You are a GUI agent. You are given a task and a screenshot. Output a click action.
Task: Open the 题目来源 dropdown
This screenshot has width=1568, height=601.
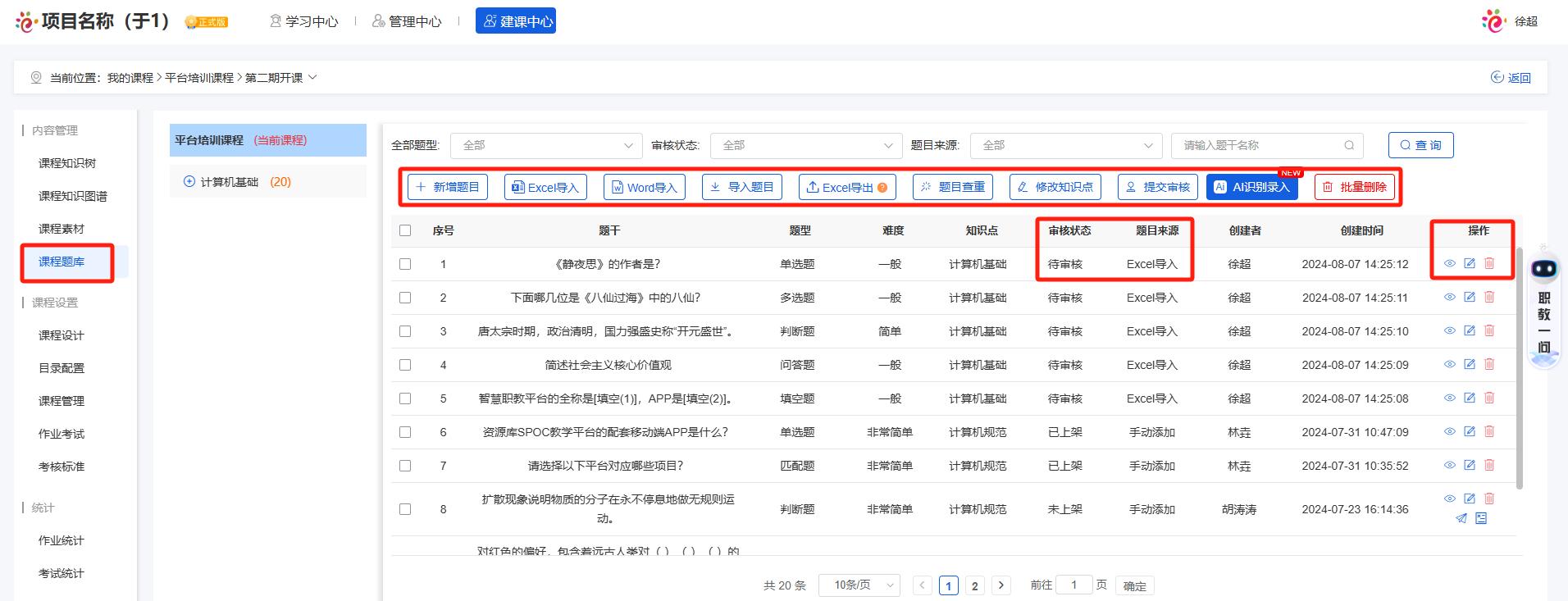(1066, 145)
